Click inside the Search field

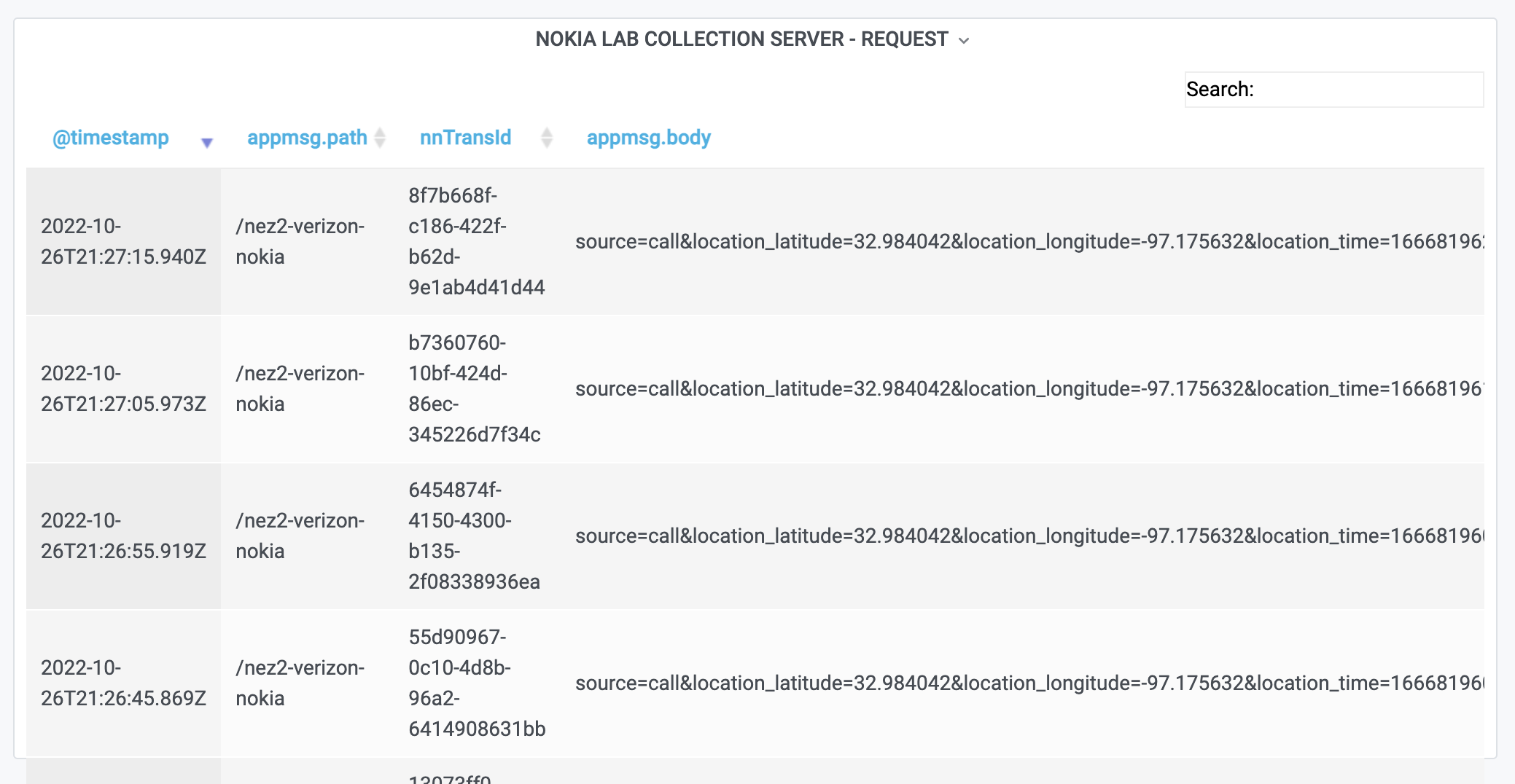click(1371, 90)
